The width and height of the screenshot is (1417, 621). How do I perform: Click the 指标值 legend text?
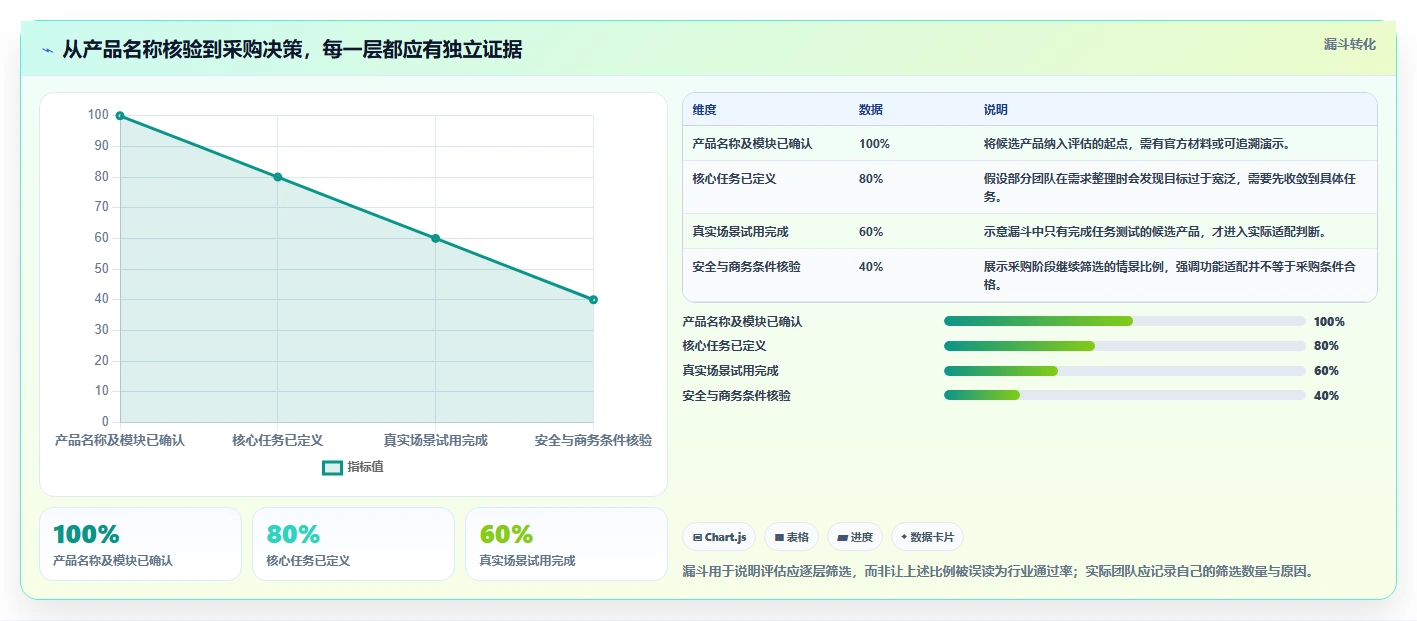click(x=365, y=467)
